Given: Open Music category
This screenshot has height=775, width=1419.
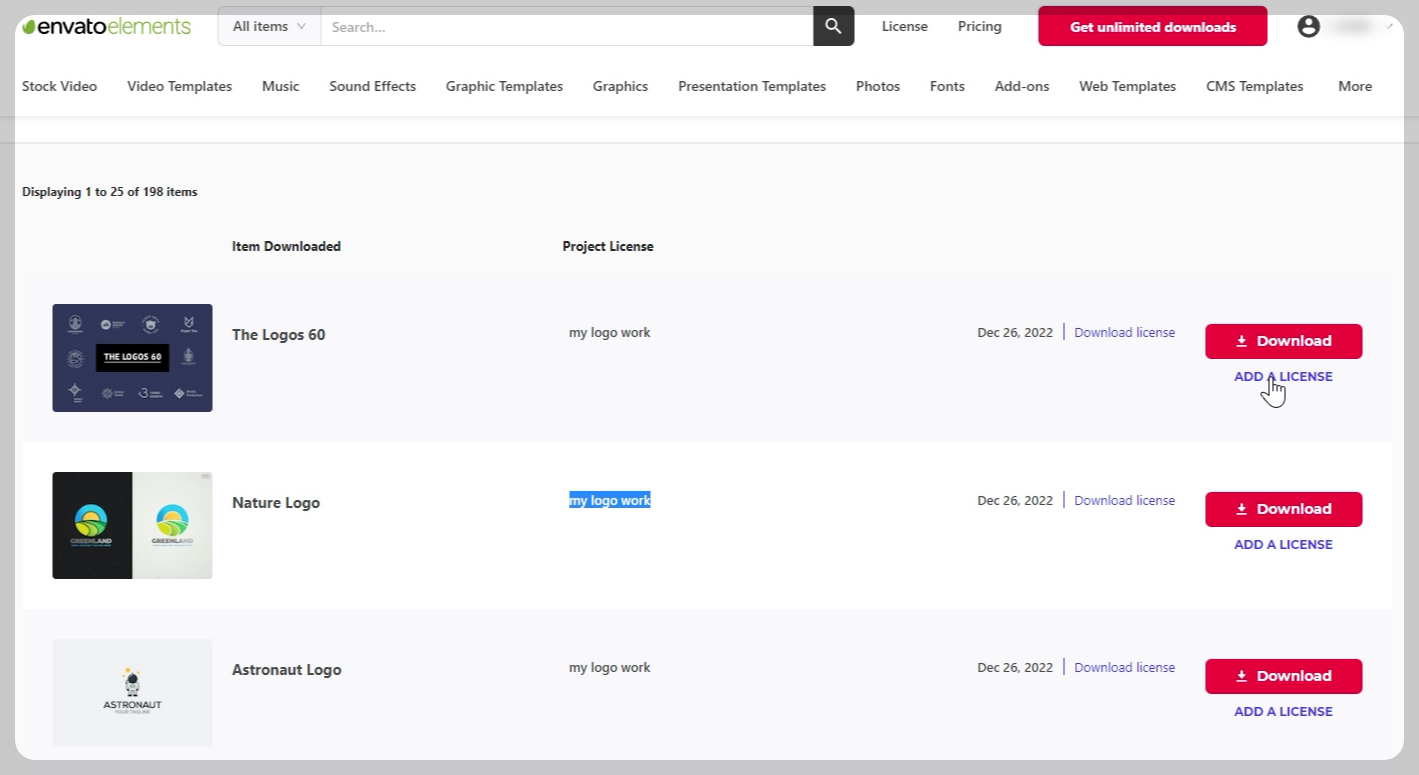Looking at the screenshot, I should point(281,86).
